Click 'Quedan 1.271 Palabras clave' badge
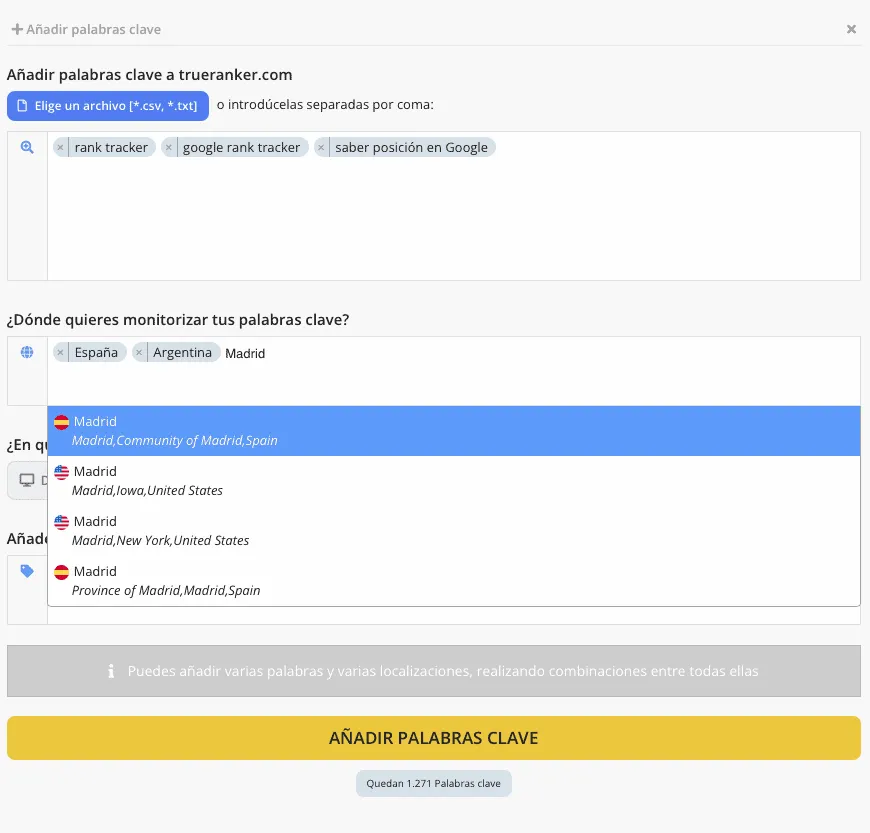The width and height of the screenshot is (870, 833). coord(433,784)
